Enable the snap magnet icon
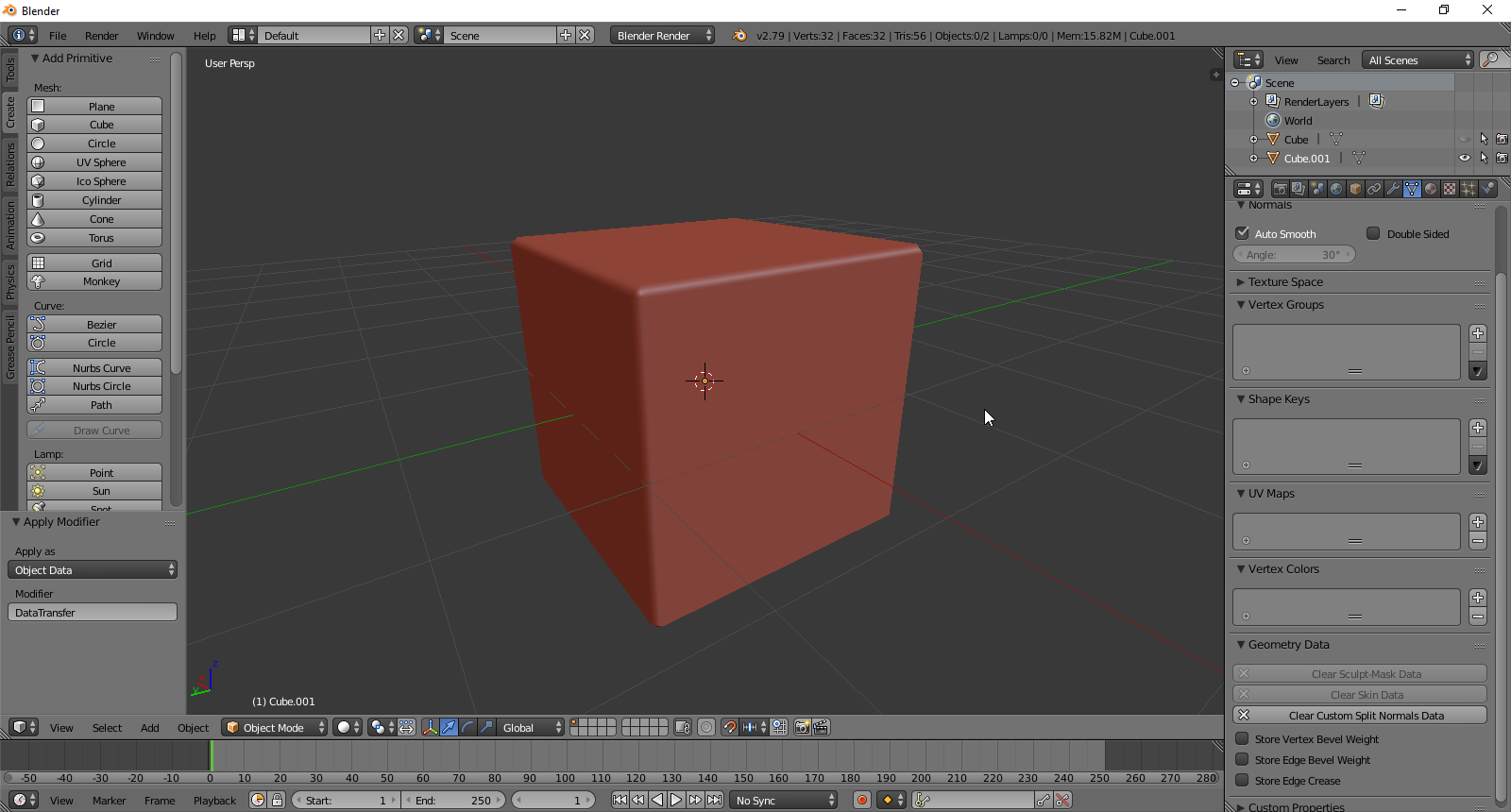The image size is (1511, 812). 729,727
